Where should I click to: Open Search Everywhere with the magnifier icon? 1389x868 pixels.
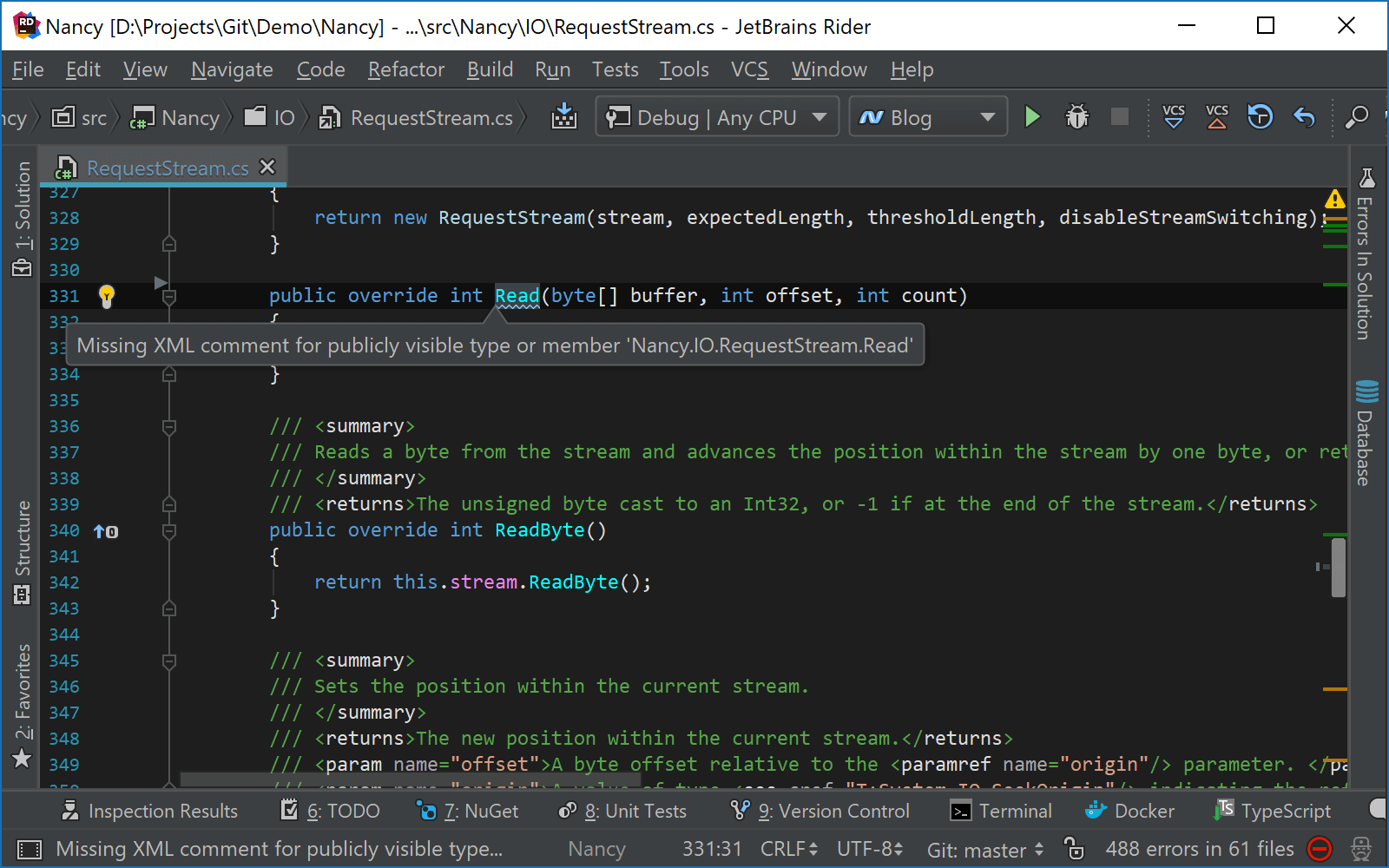(1356, 116)
